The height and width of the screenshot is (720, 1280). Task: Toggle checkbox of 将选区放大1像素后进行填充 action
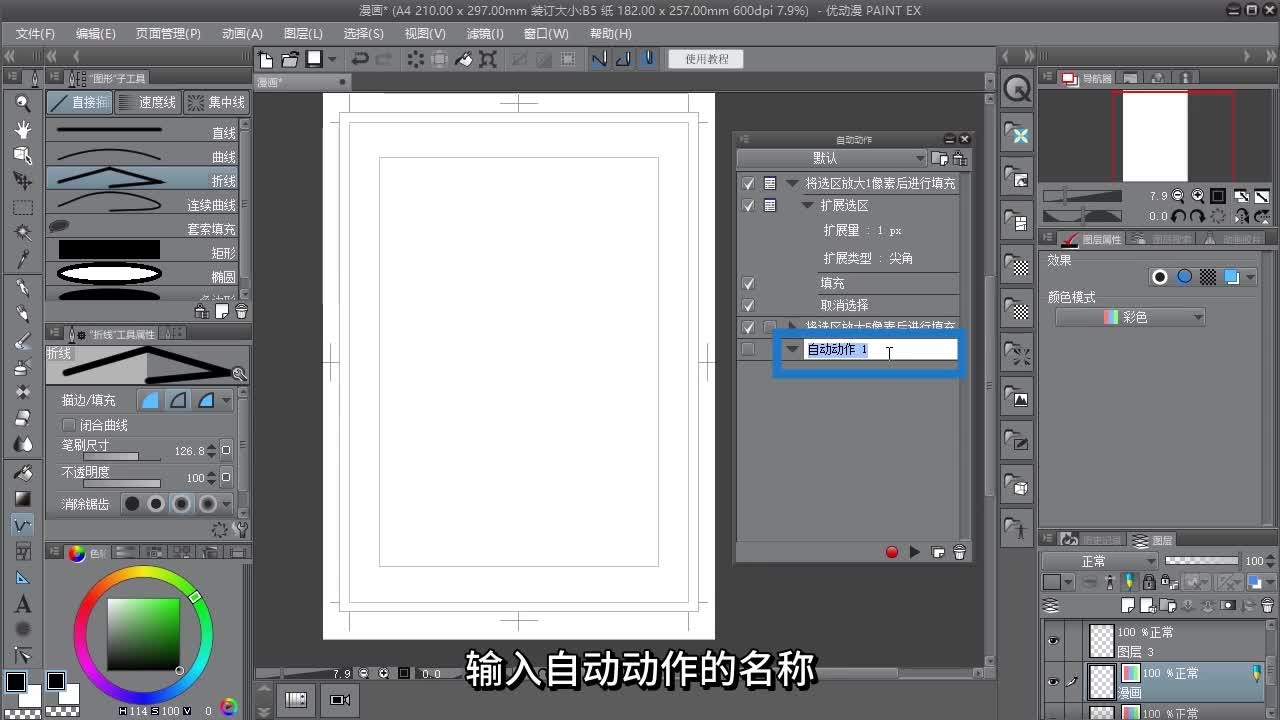[748, 183]
